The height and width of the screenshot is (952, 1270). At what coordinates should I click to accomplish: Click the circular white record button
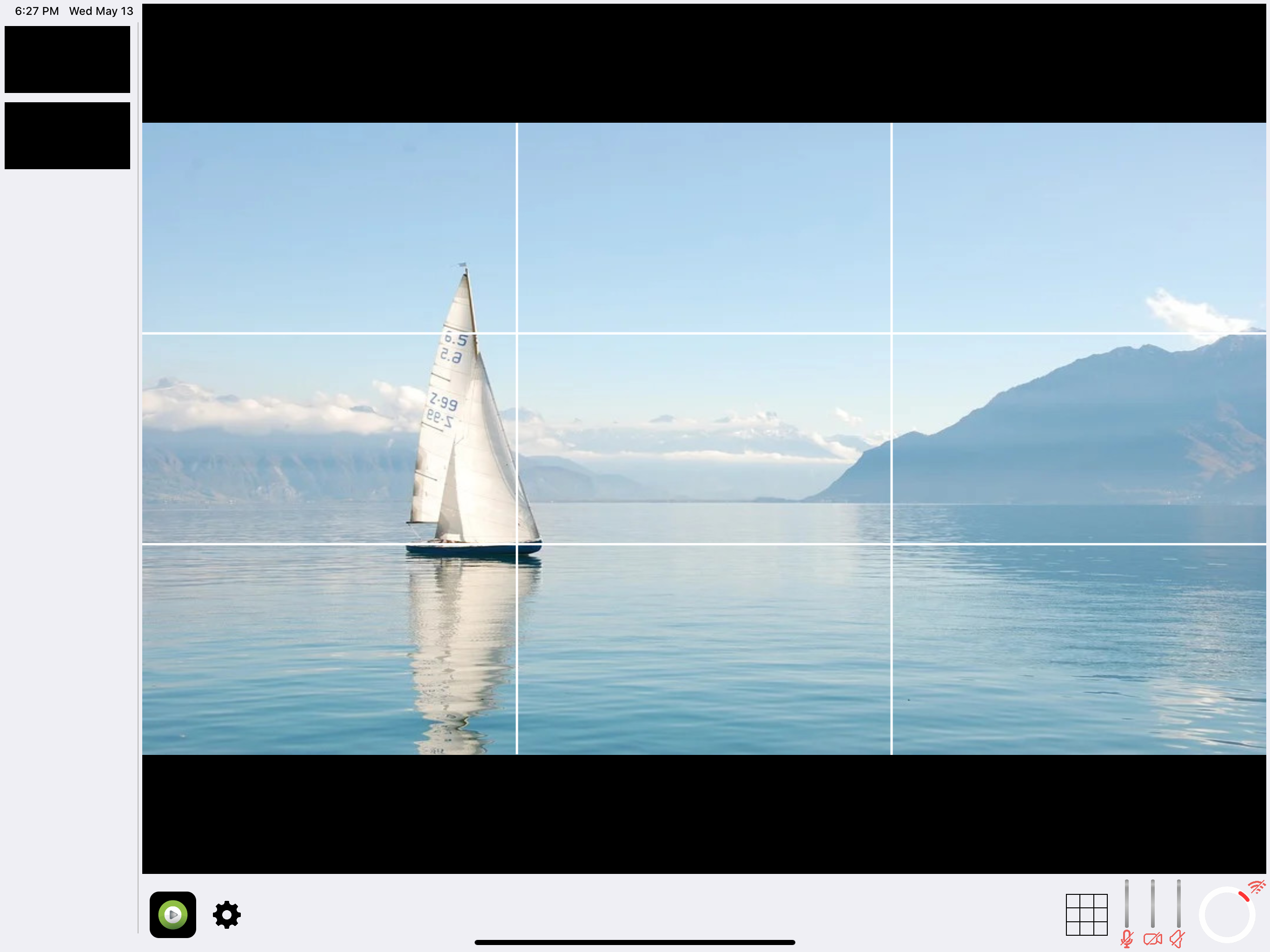pos(1226,915)
